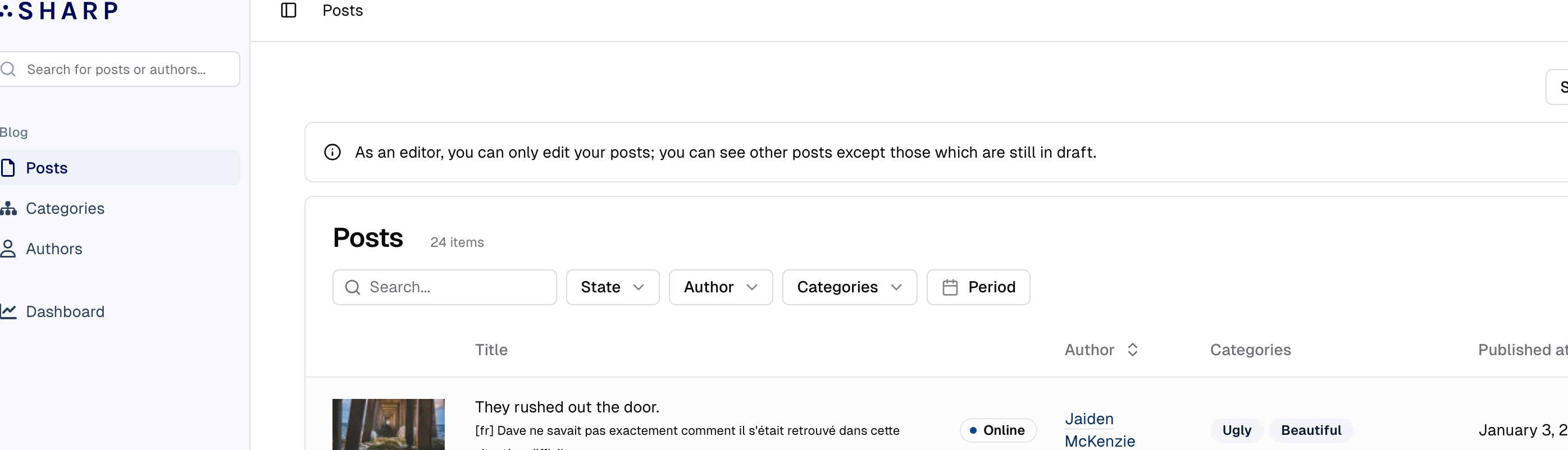
Task: Click the Dashboard chart icon
Action: click(x=8, y=311)
